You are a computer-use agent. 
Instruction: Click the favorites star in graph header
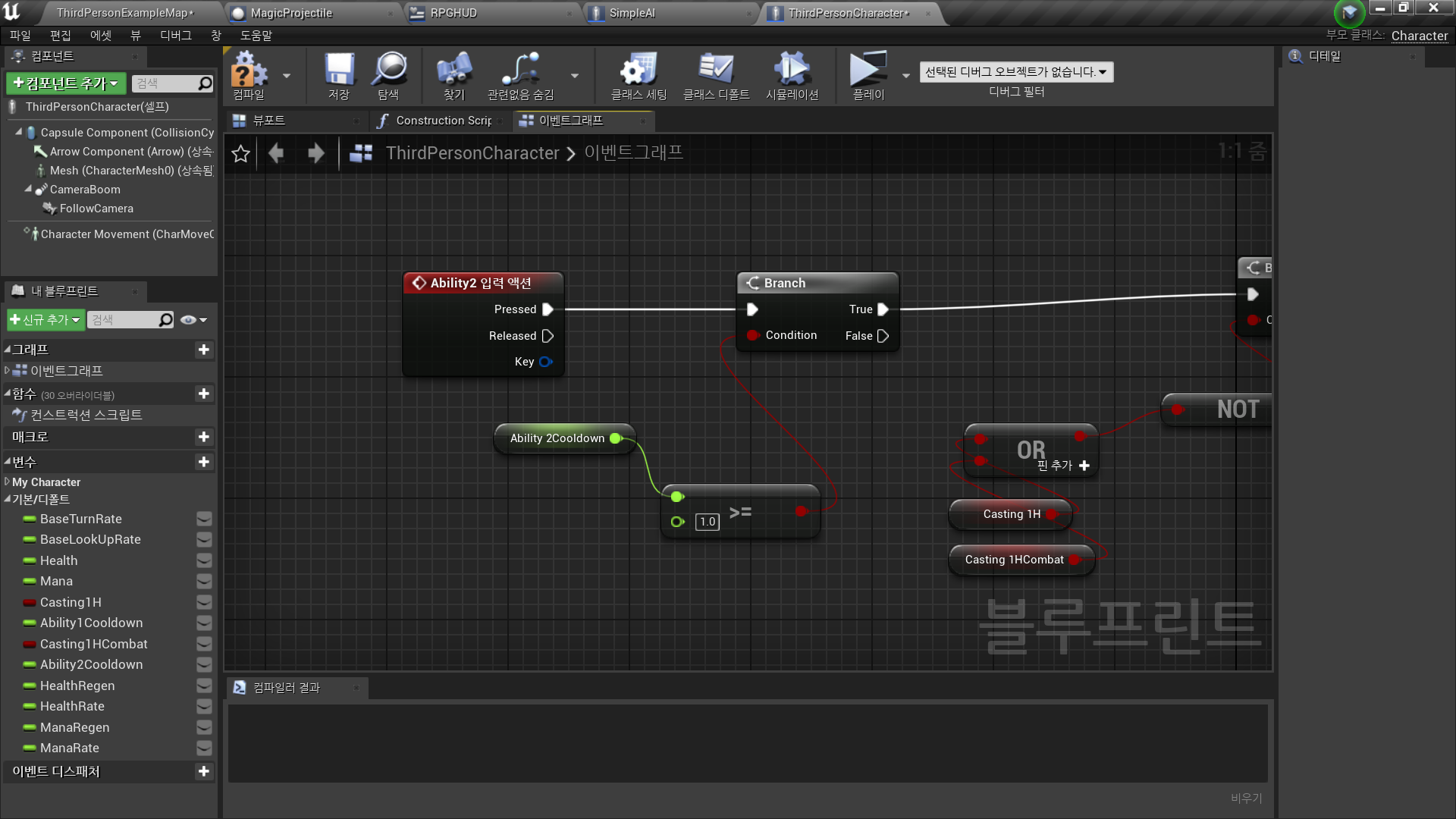(240, 153)
